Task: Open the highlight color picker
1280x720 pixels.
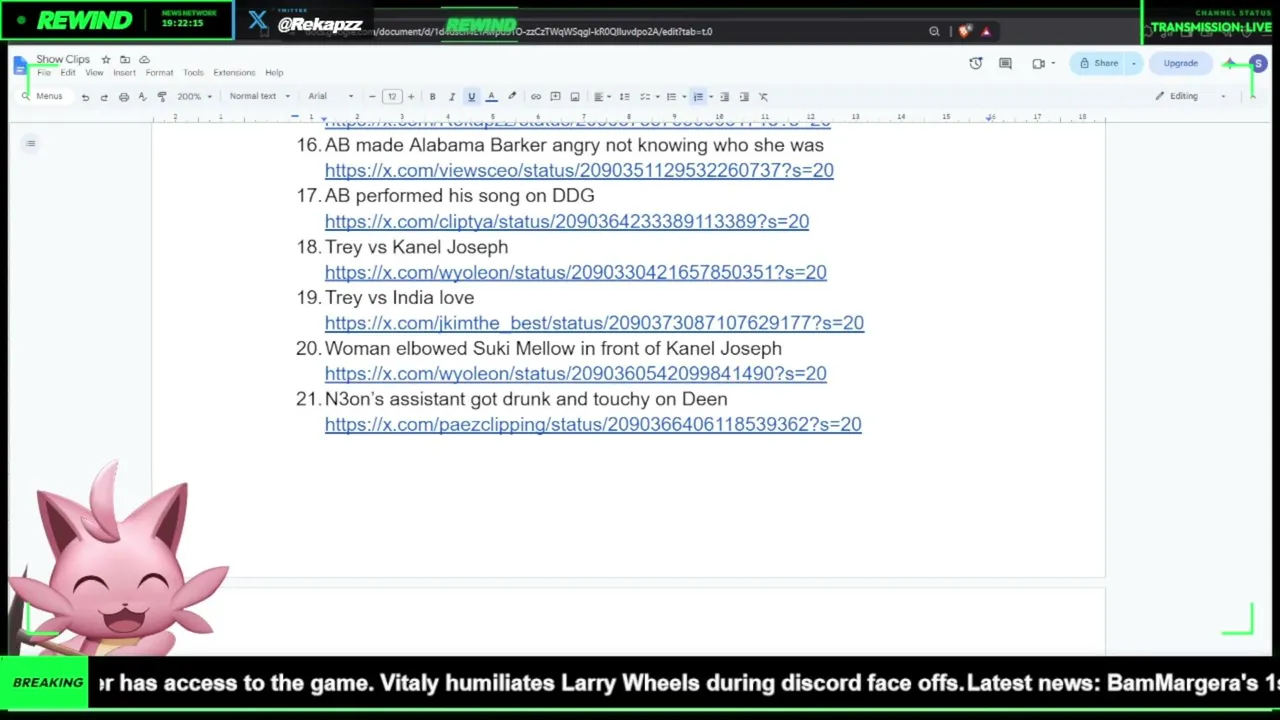Action: [512, 97]
